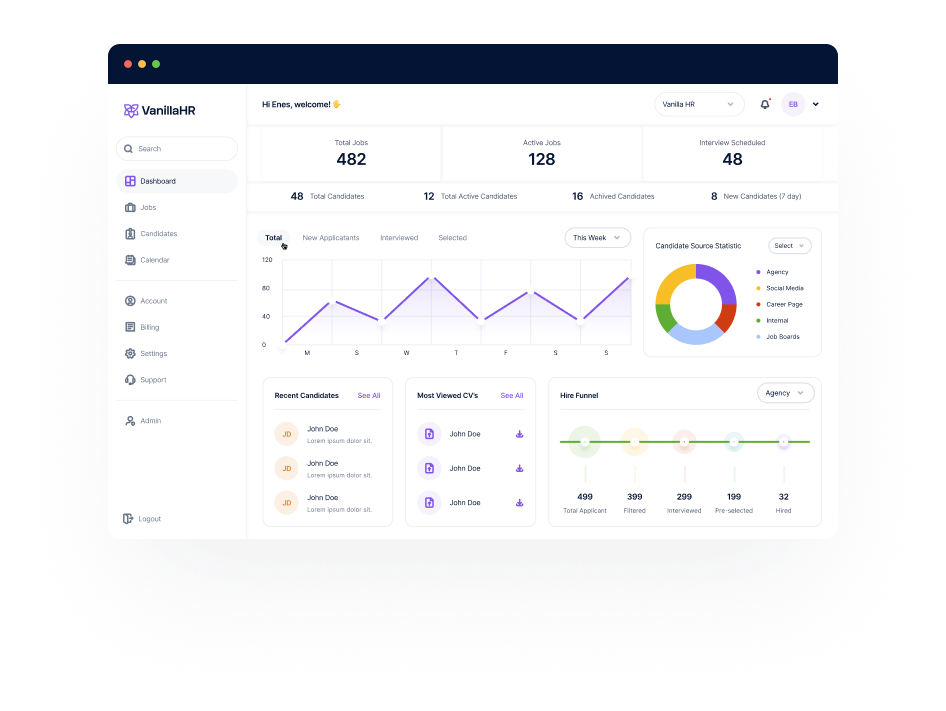
Task: Open the Billing receipt icon
Action: (130, 327)
